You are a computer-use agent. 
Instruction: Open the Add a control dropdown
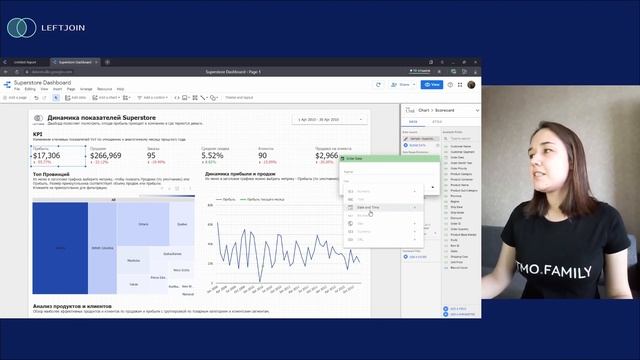pos(152,98)
